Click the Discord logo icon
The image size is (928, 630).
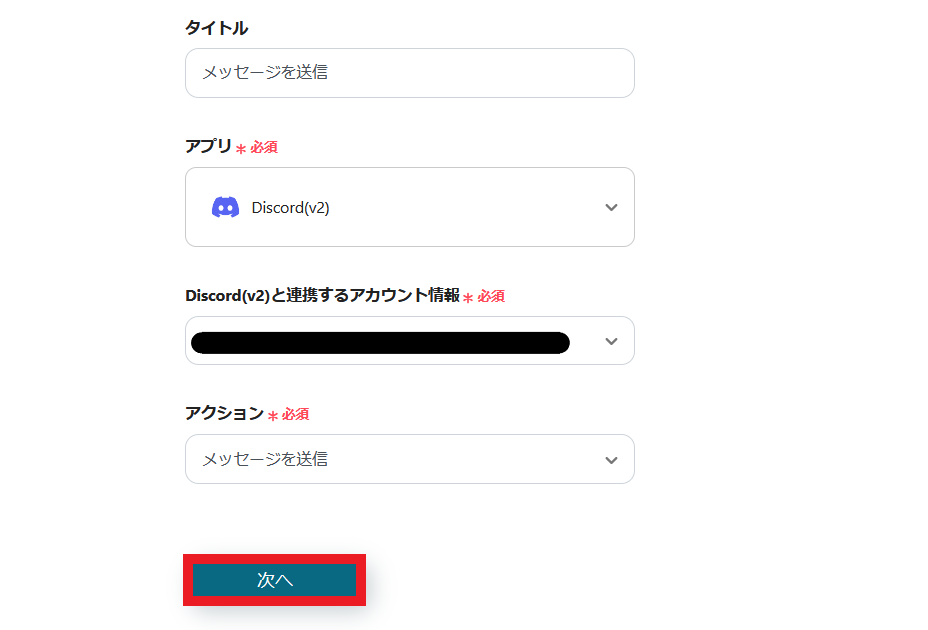click(x=225, y=207)
